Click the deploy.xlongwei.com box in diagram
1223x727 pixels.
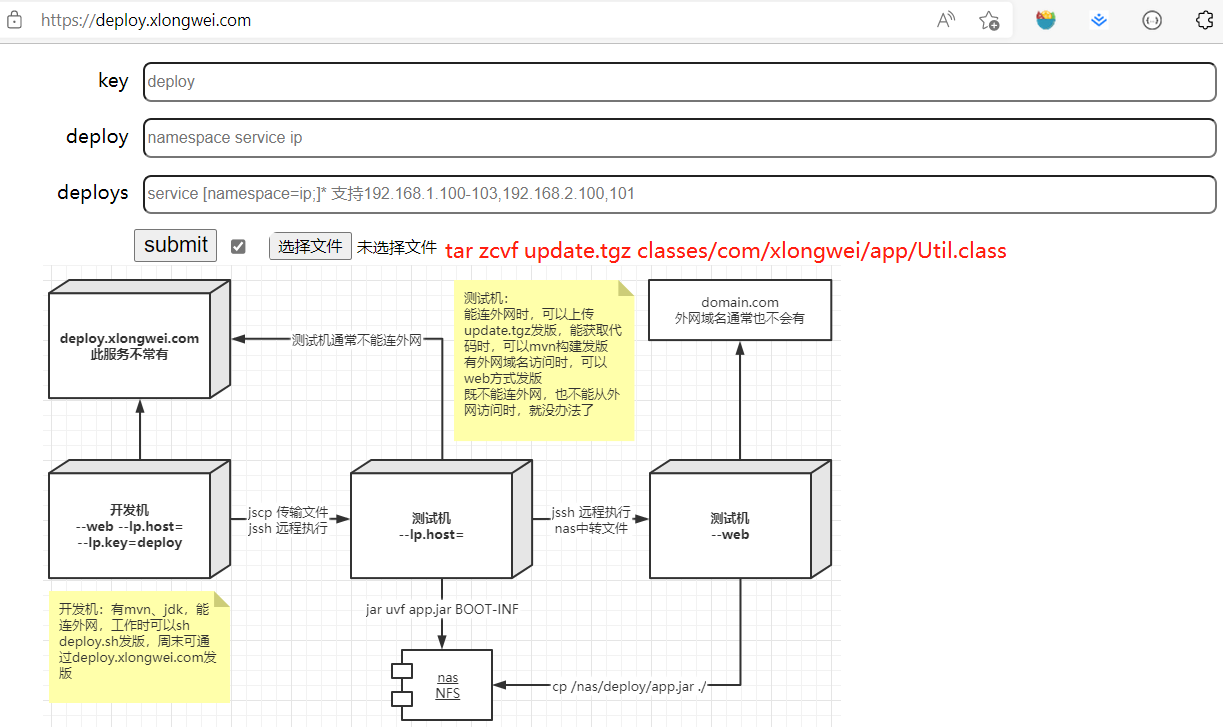tap(130, 346)
